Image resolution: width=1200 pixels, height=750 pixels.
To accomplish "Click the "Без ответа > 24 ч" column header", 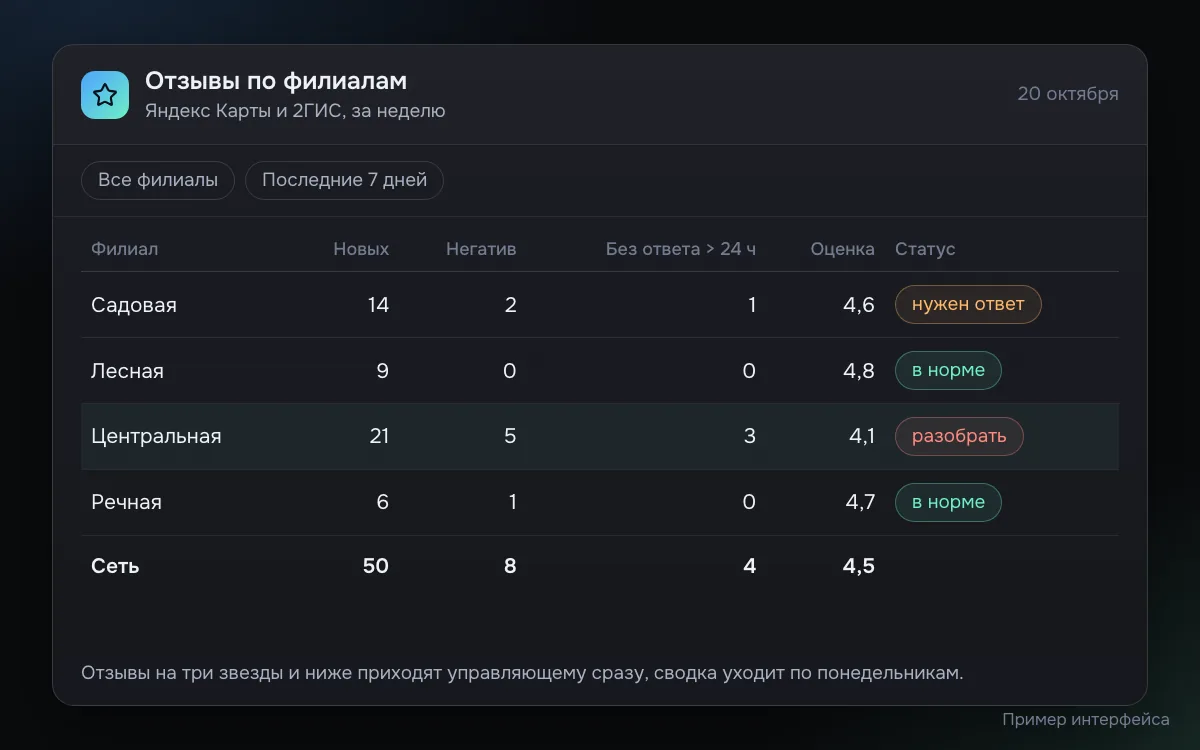I will [x=681, y=249].
